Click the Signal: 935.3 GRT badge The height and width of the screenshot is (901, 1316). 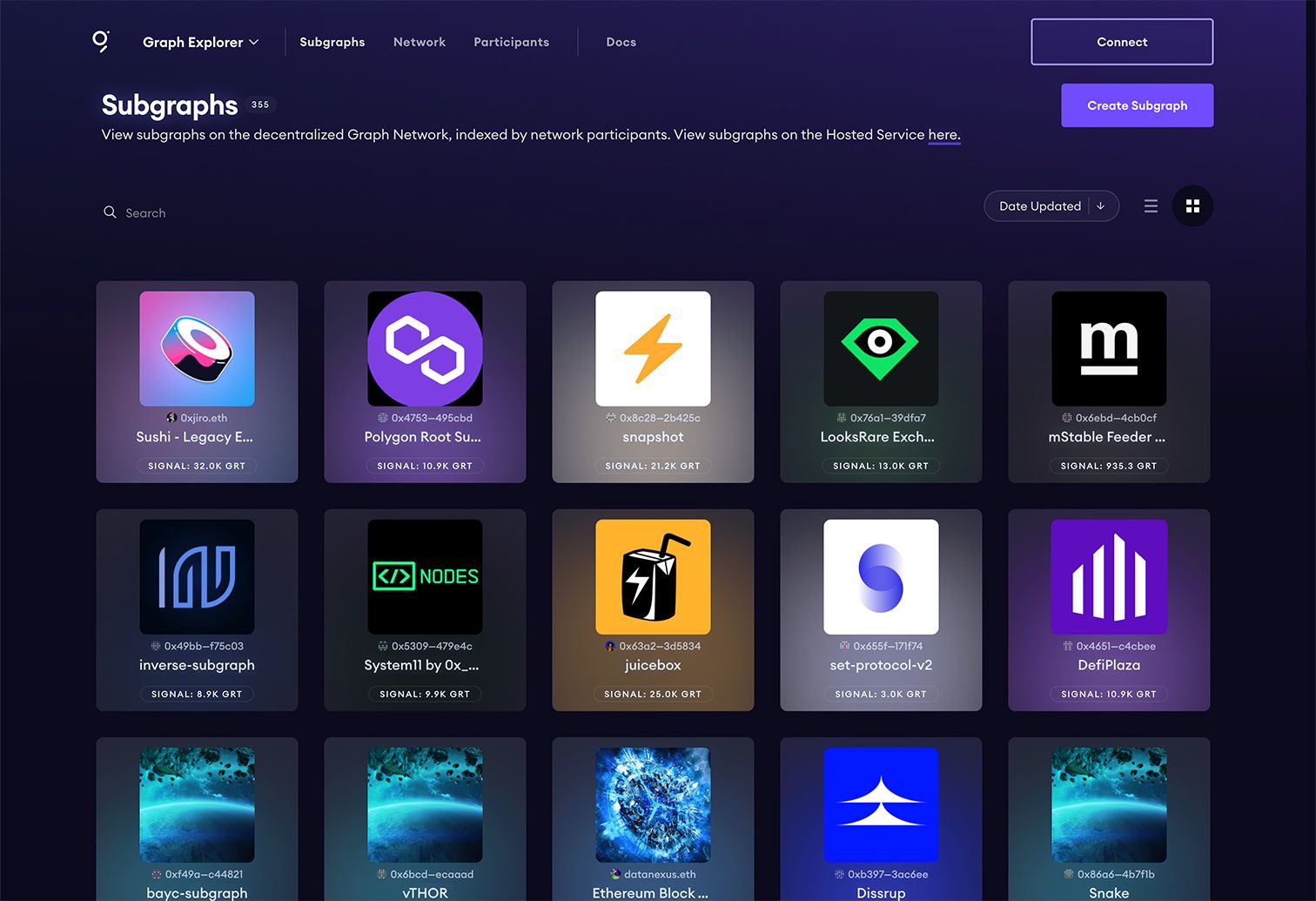1109,466
